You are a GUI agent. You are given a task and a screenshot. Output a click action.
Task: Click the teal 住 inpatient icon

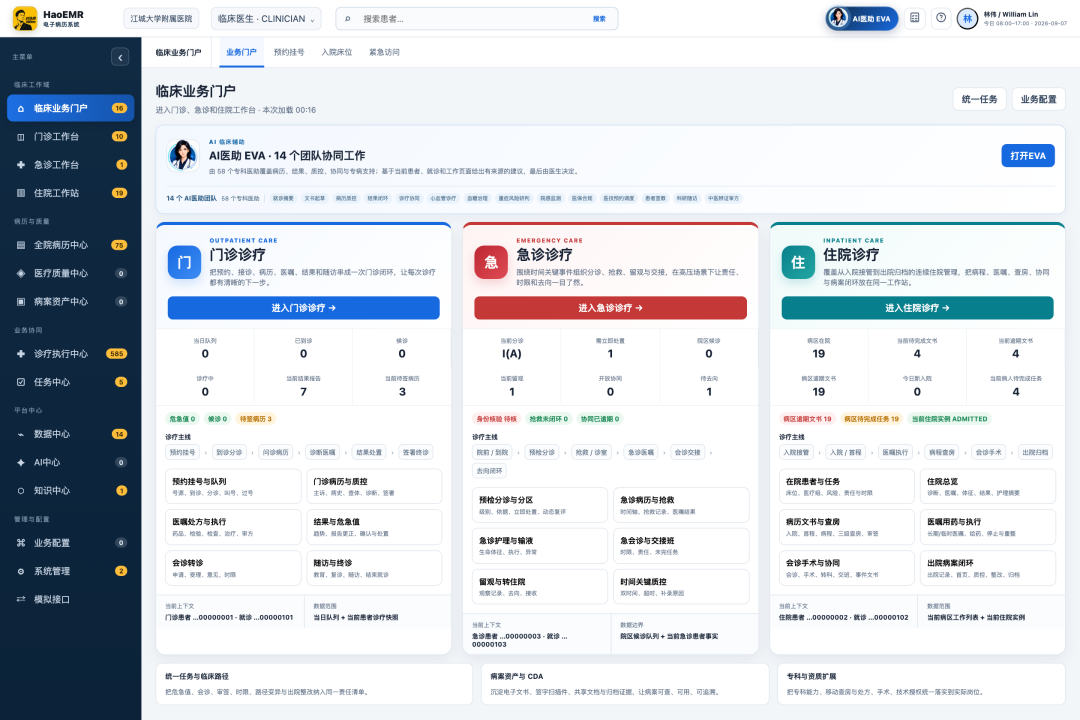tap(798, 263)
